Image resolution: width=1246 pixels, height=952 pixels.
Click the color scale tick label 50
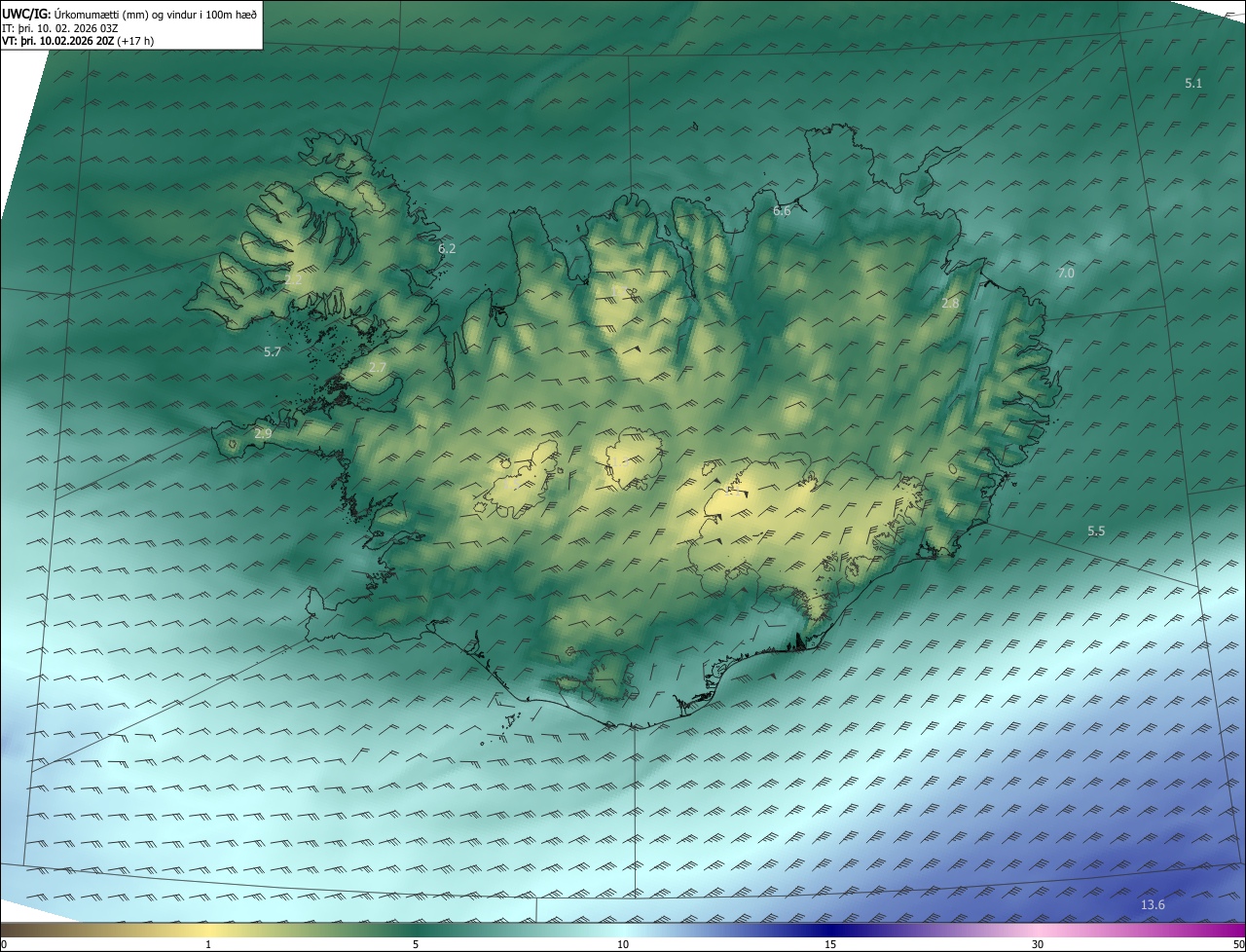coord(1238,944)
